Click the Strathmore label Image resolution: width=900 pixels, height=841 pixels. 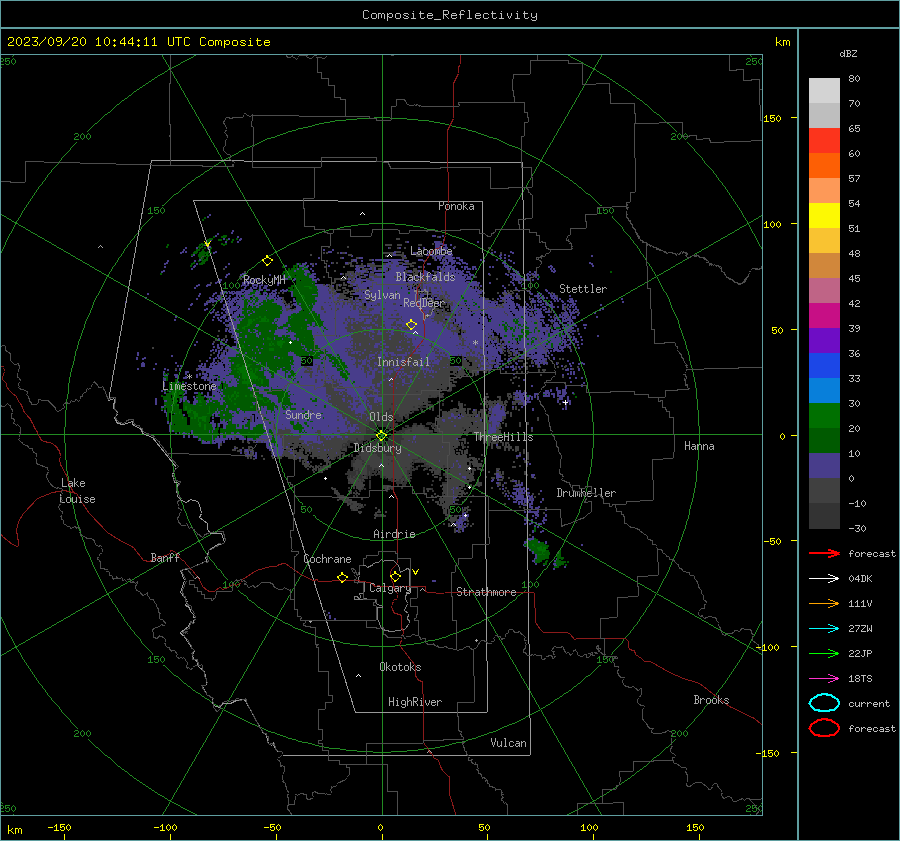pyautogui.click(x=486, y=592)
